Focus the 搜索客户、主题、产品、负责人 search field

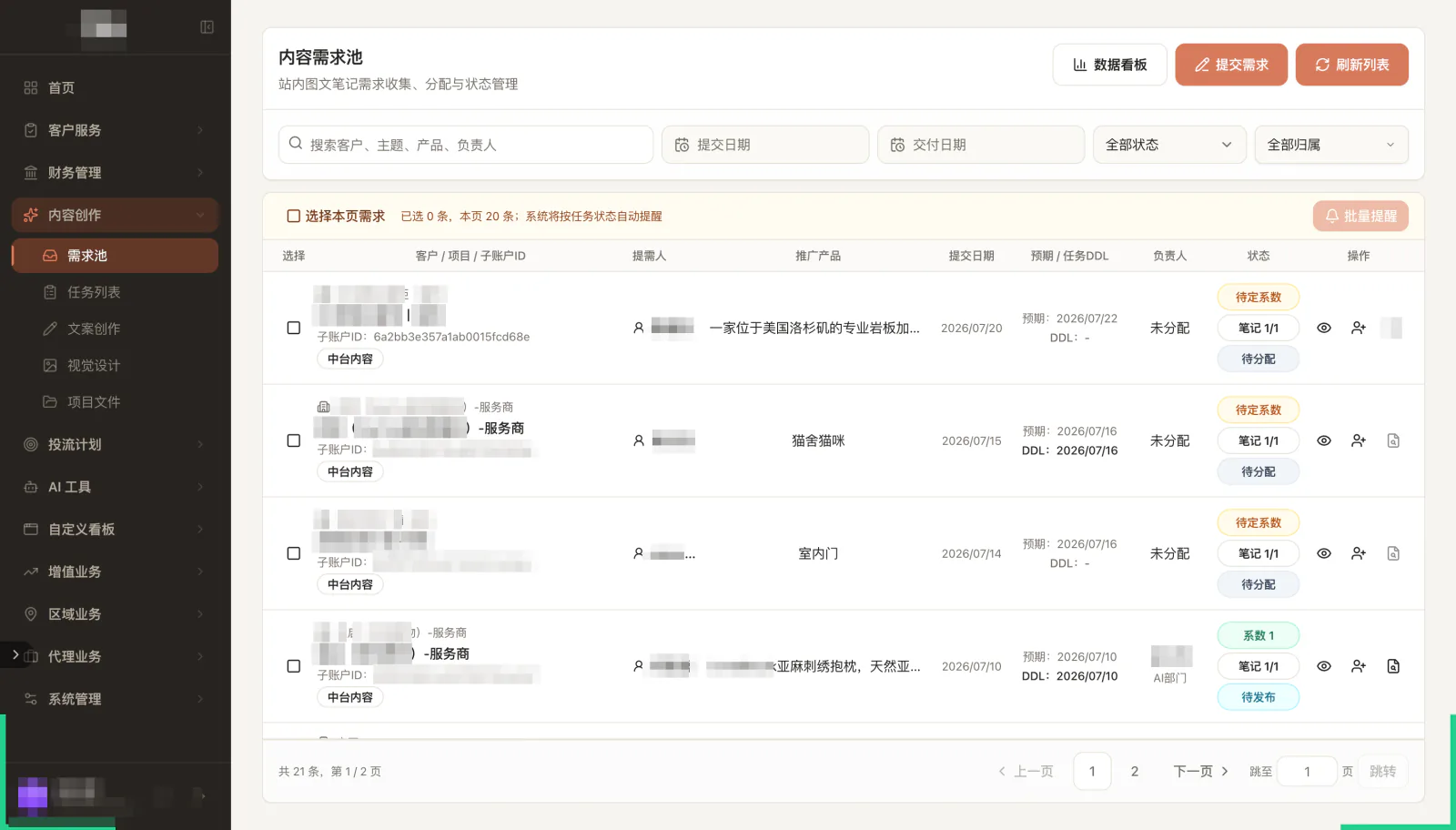(466, 145)
